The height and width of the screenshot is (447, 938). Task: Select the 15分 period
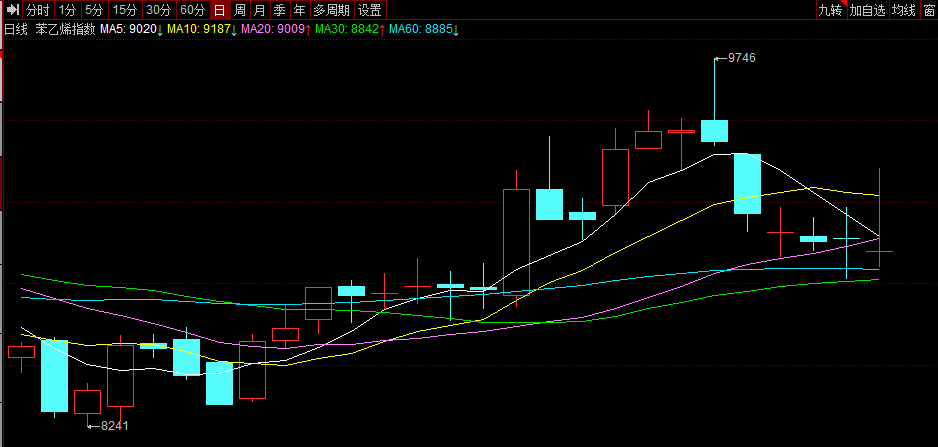click(124, 10)
